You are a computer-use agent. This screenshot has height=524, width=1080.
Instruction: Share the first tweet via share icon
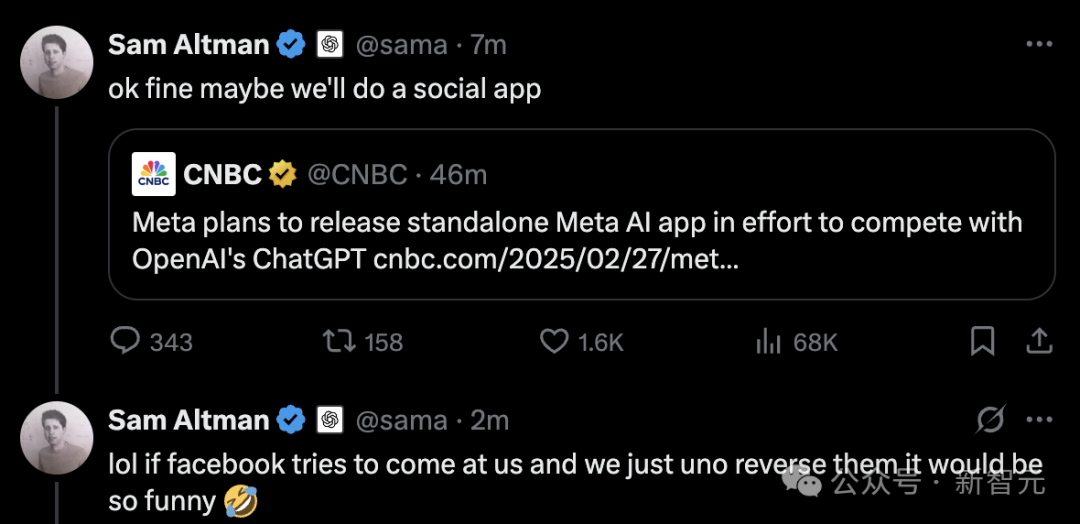pyautogui.click(x=1040, y=342)
